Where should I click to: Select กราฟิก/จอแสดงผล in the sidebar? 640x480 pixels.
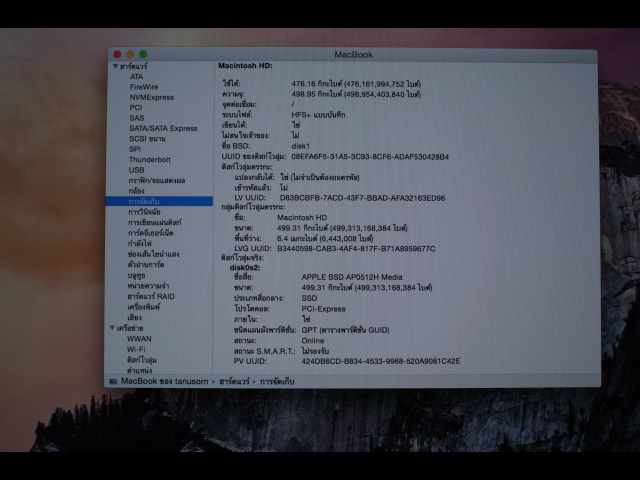pyautogui.click(x=157, y=180)
